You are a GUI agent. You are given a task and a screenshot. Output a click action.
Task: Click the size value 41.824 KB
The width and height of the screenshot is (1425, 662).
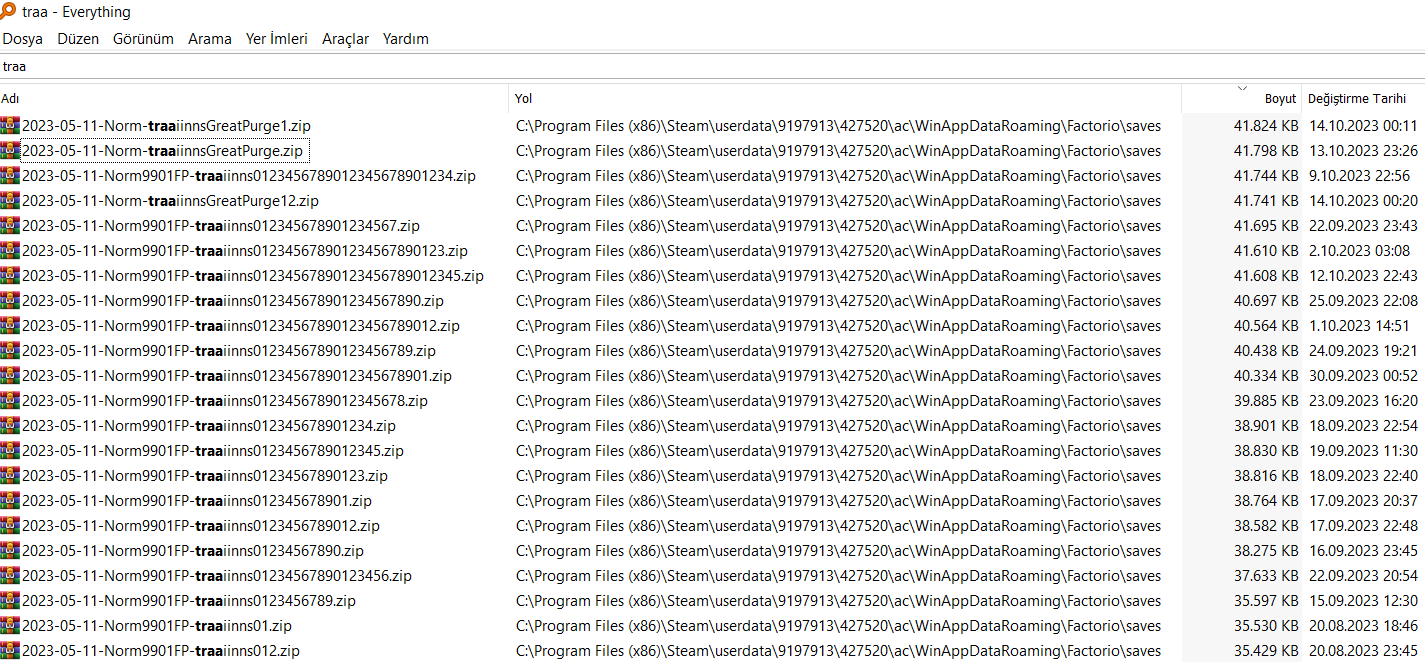tap(1266, 126)
